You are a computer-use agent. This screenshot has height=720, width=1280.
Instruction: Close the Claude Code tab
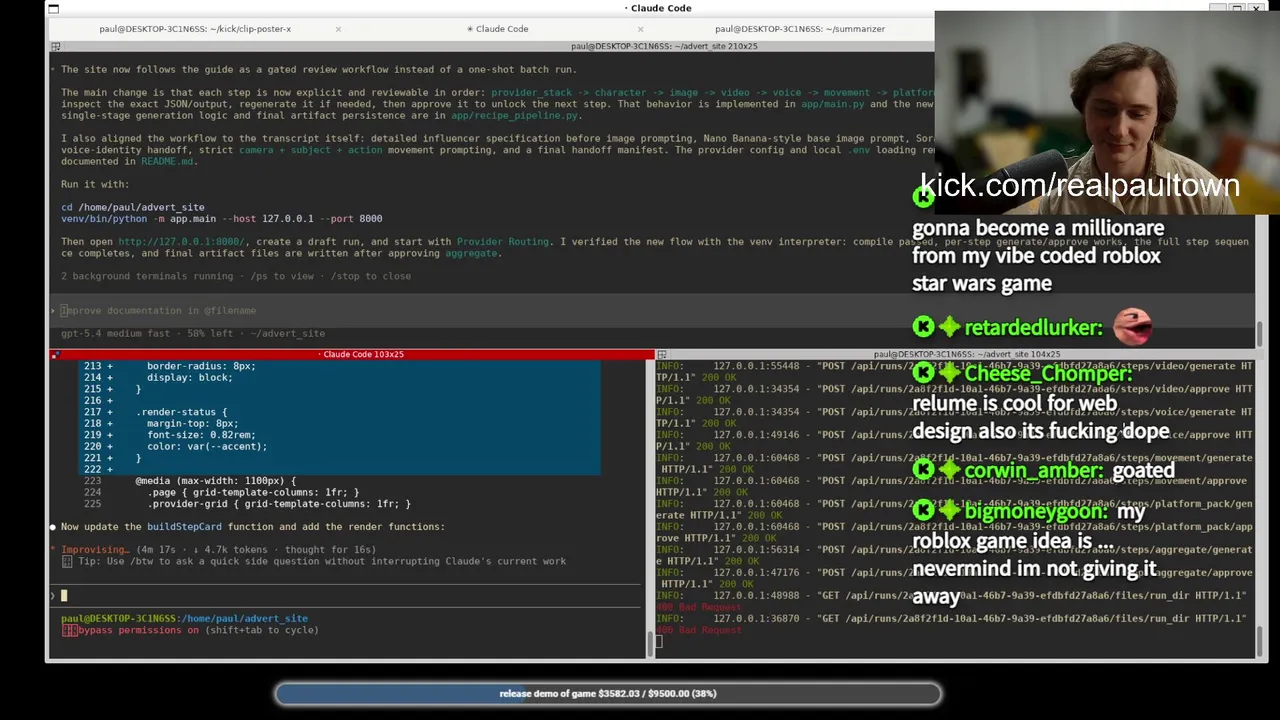tap(641, 29)
